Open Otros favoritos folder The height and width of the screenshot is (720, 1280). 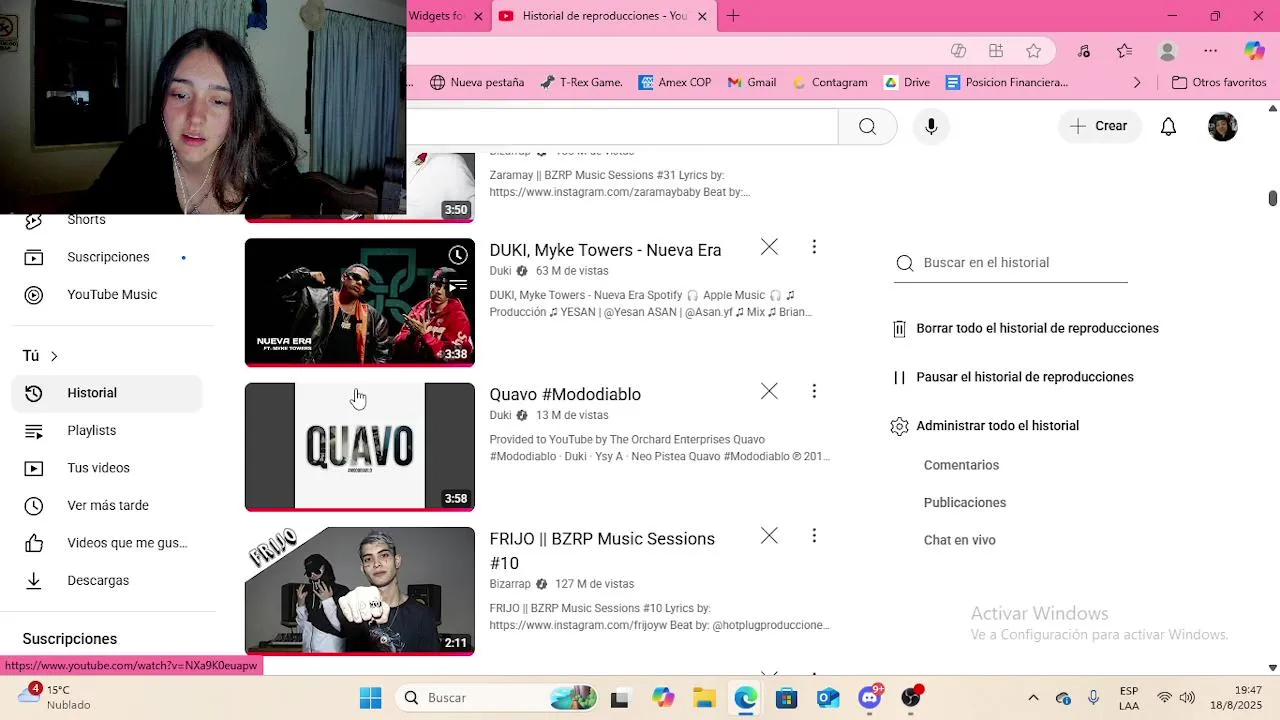click(x=1219, y=83)
